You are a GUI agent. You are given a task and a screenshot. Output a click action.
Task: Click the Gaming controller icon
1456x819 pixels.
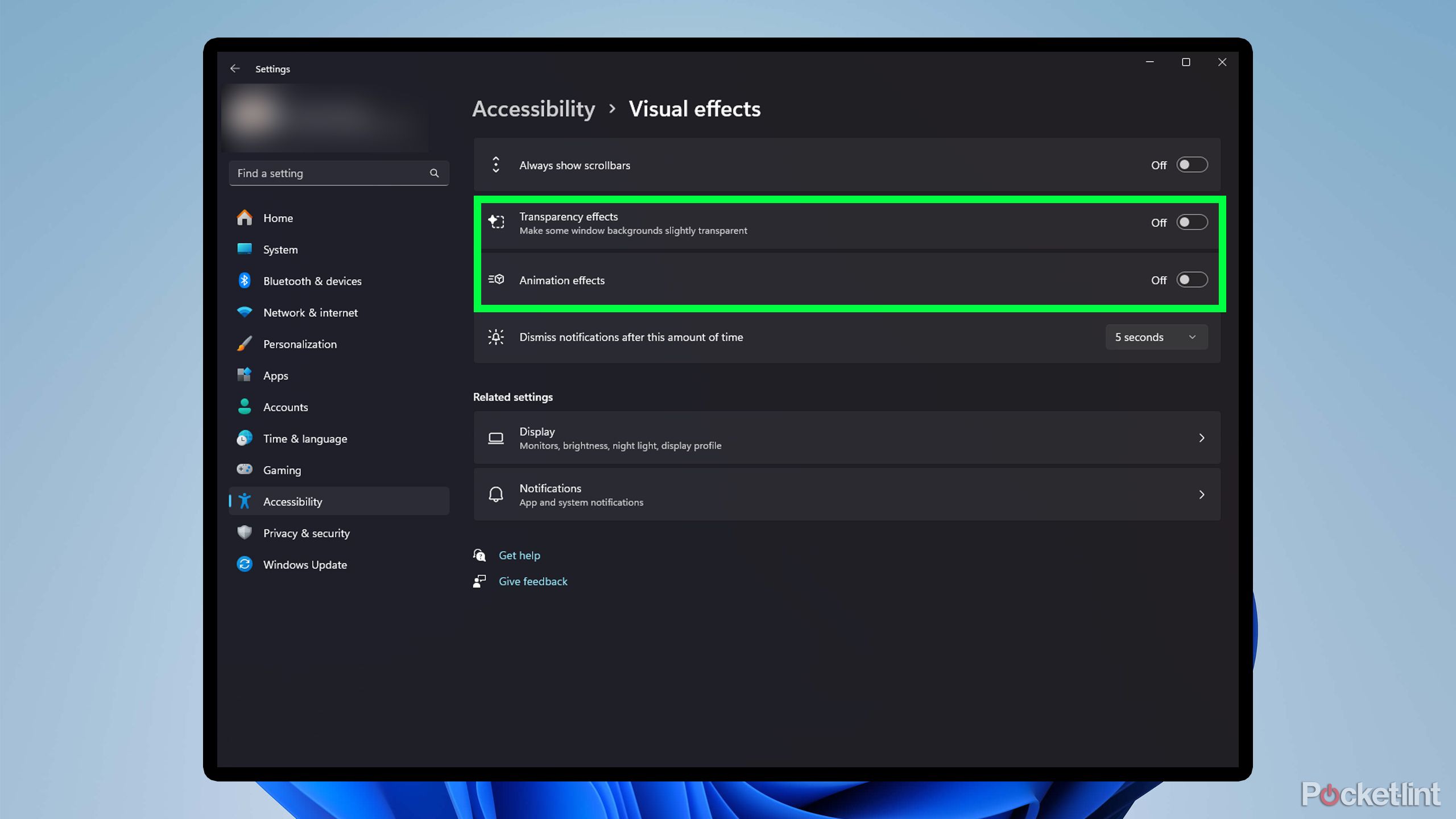pyautogui.click(x=245, y=469)
